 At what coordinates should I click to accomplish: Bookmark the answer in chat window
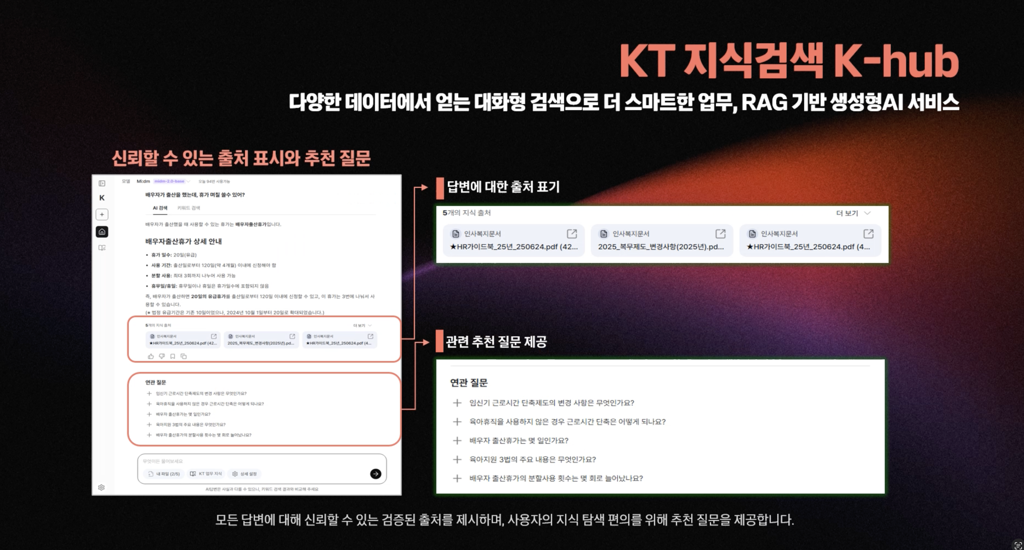172,356
